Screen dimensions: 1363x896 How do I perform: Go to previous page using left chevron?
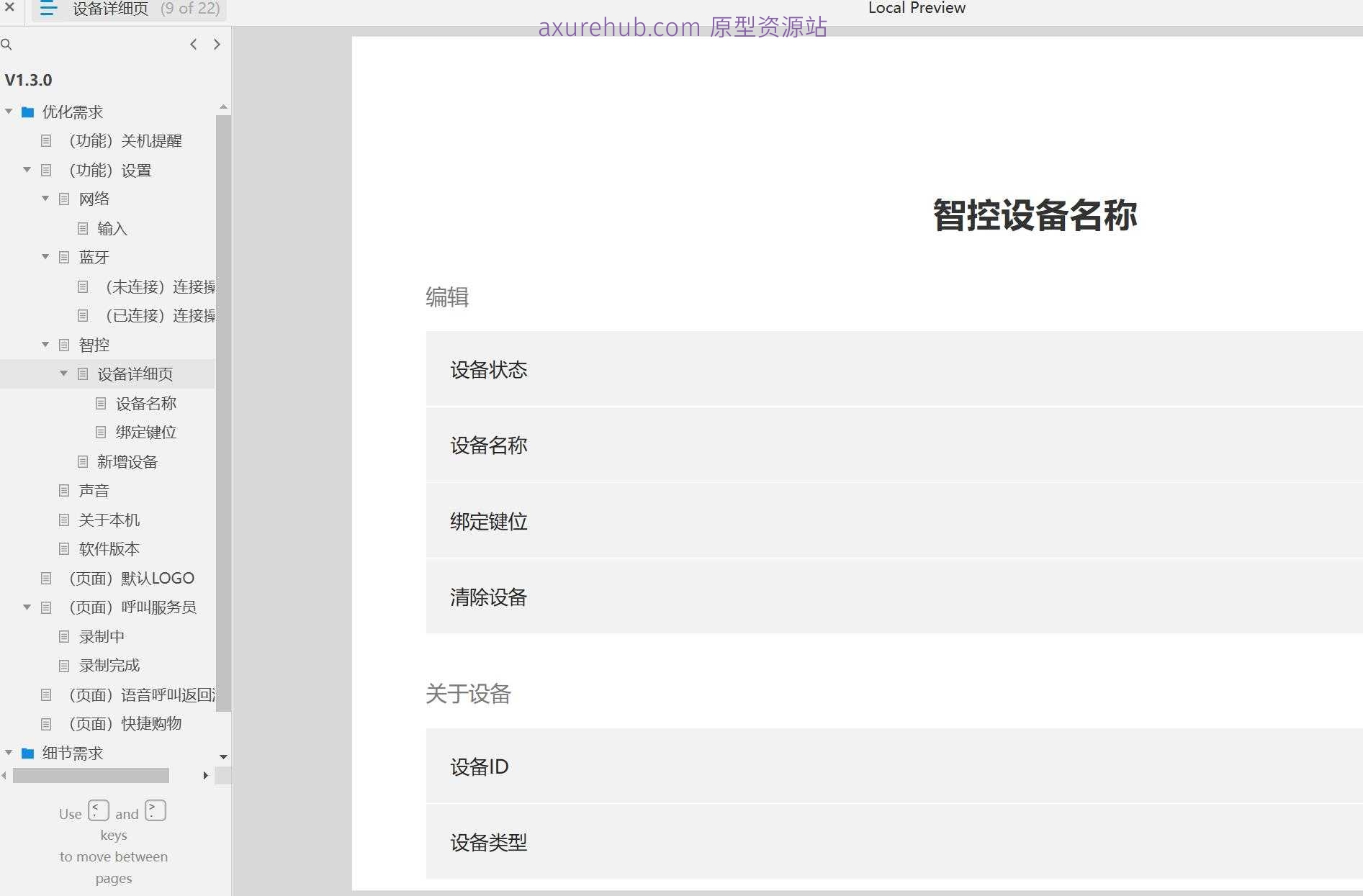coord(193,45)
